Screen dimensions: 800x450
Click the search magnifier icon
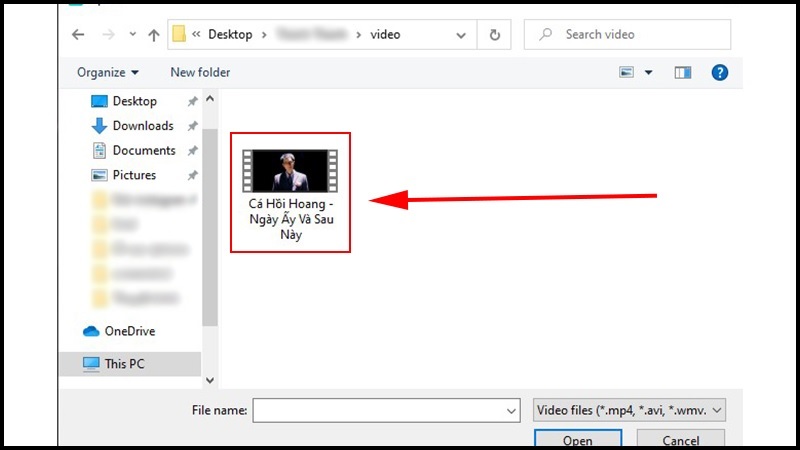click(x=545, y=34)
